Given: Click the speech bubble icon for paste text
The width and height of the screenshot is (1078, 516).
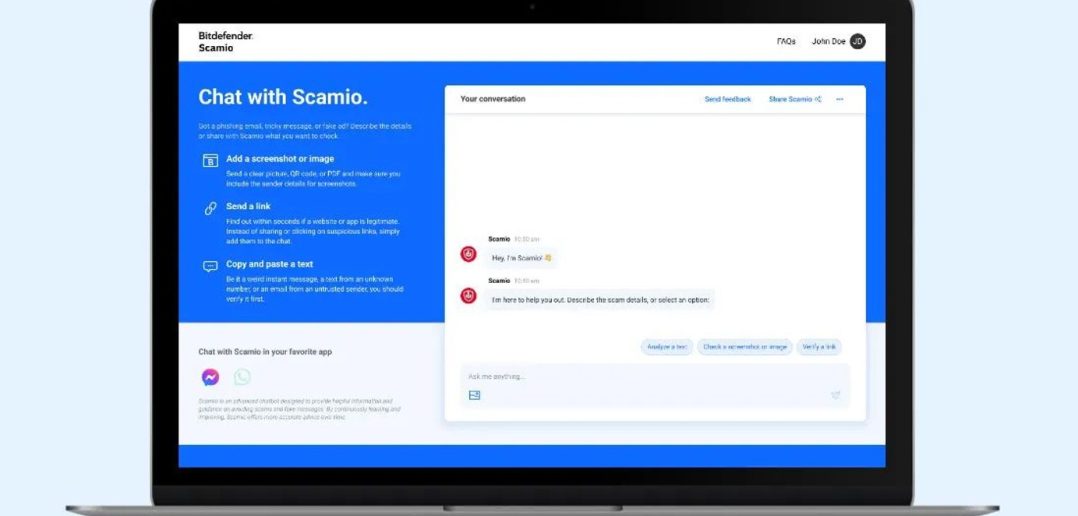Looking at the screenshot, I should coord(210,266).
